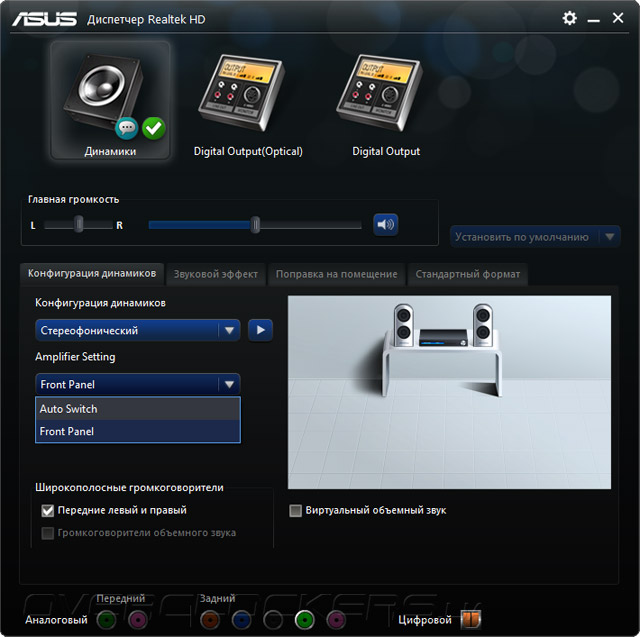640x637 pixels.
Task: Click the rear bright green active jack
Action: pos(304,620)
